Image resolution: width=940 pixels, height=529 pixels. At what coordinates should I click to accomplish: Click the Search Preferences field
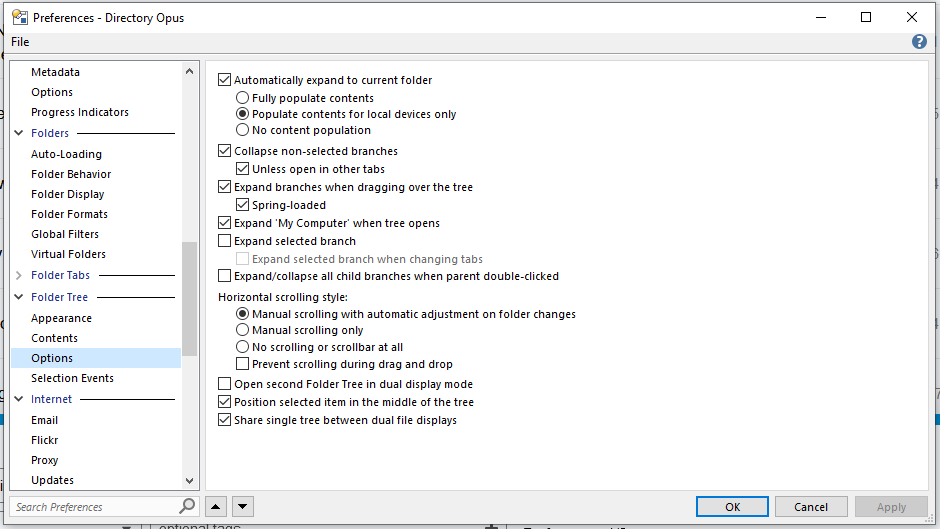point(95,507)
